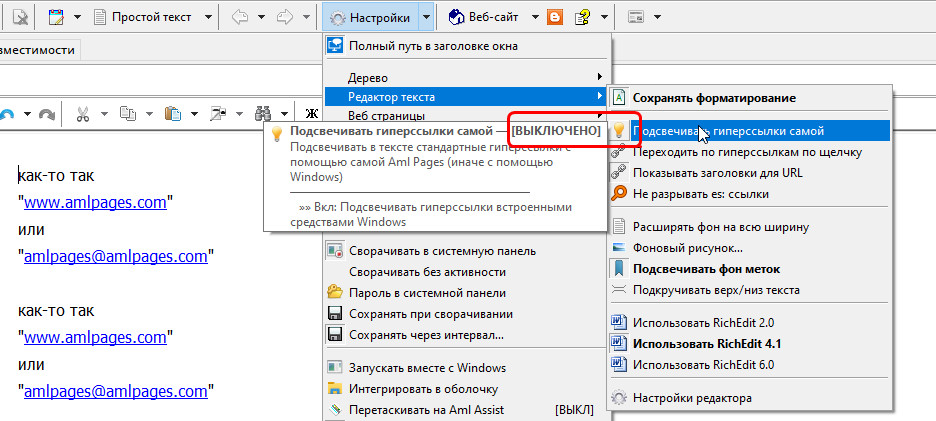Toggle Интегрировать в оболочку option
Screen dimensions: 936x421
[x=467, y=389]
